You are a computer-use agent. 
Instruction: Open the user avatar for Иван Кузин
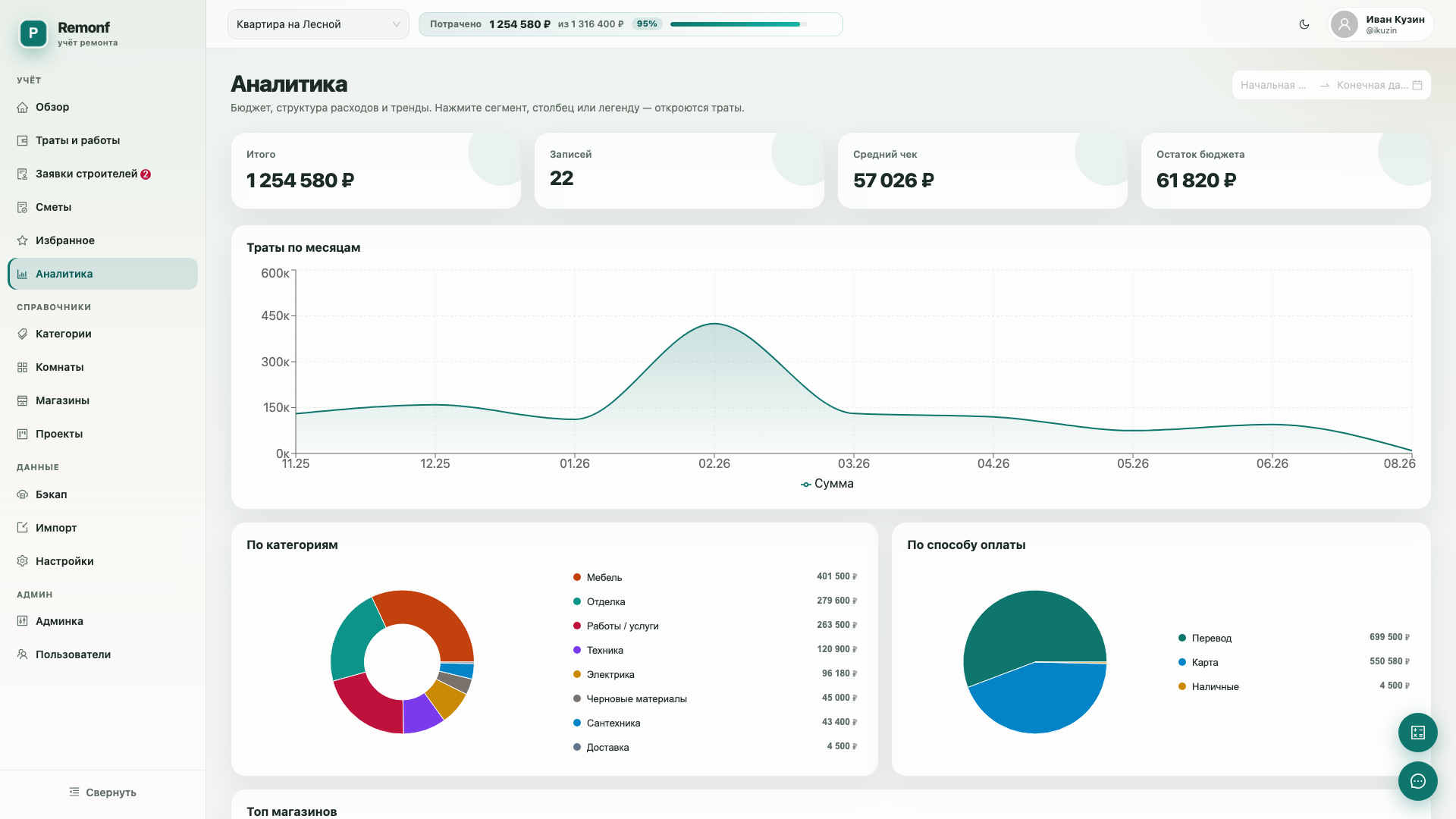point(1345,24)
